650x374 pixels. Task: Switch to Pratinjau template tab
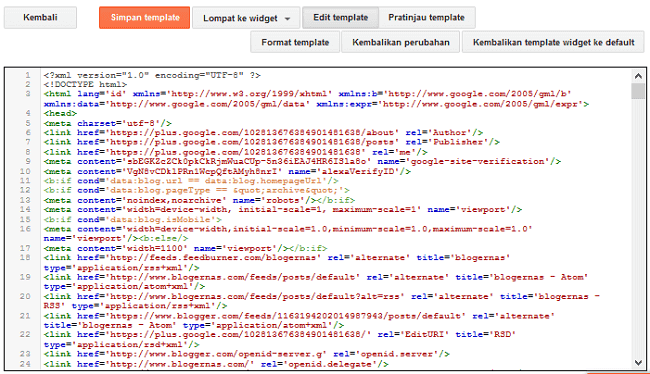pyautogui.click(x=427, y=17)
